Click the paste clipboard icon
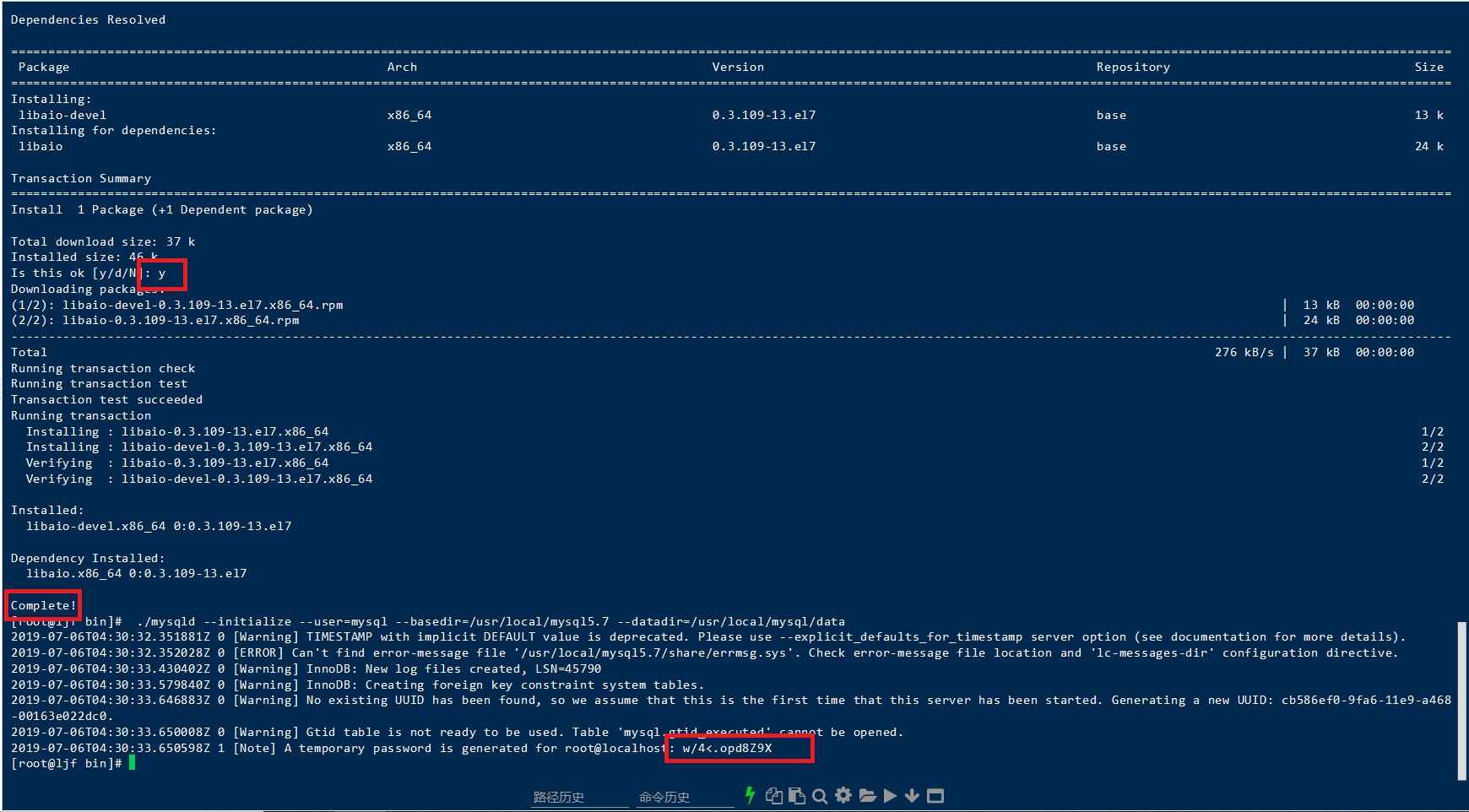The image size is (1469, 812). tap(796, 795)
